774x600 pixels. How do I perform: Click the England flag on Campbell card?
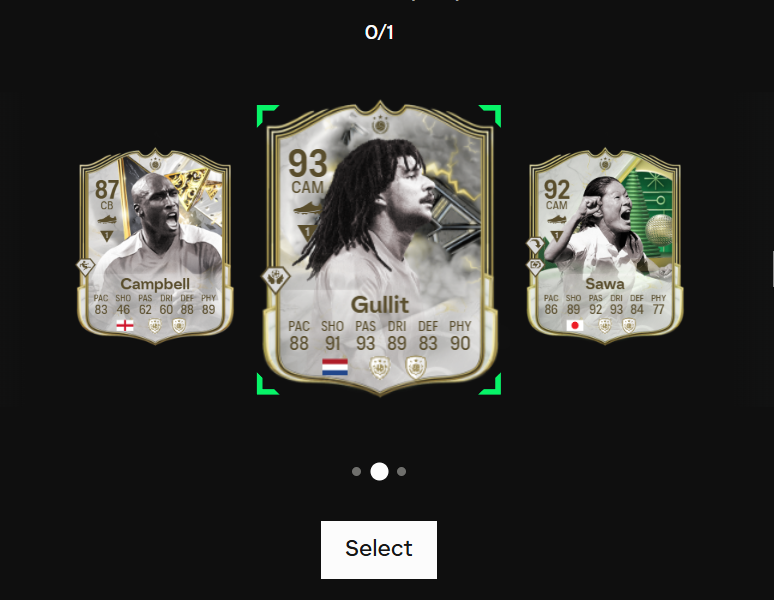[125, 325]
